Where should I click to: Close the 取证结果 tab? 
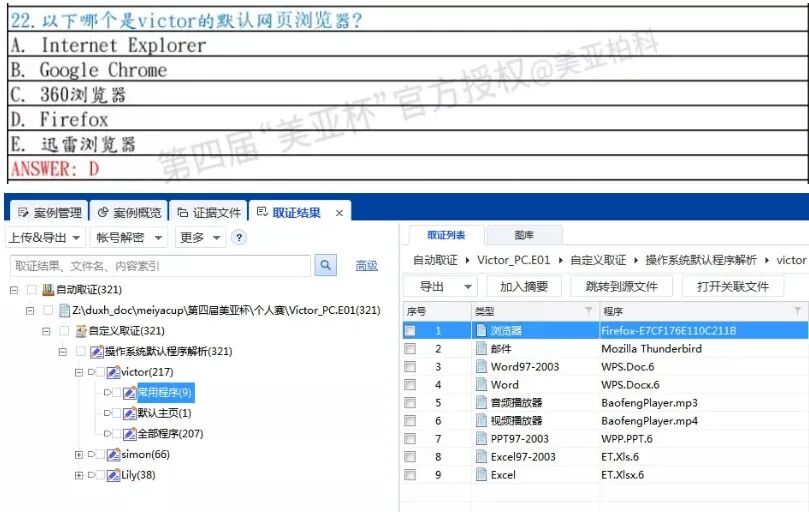[339, 213]
